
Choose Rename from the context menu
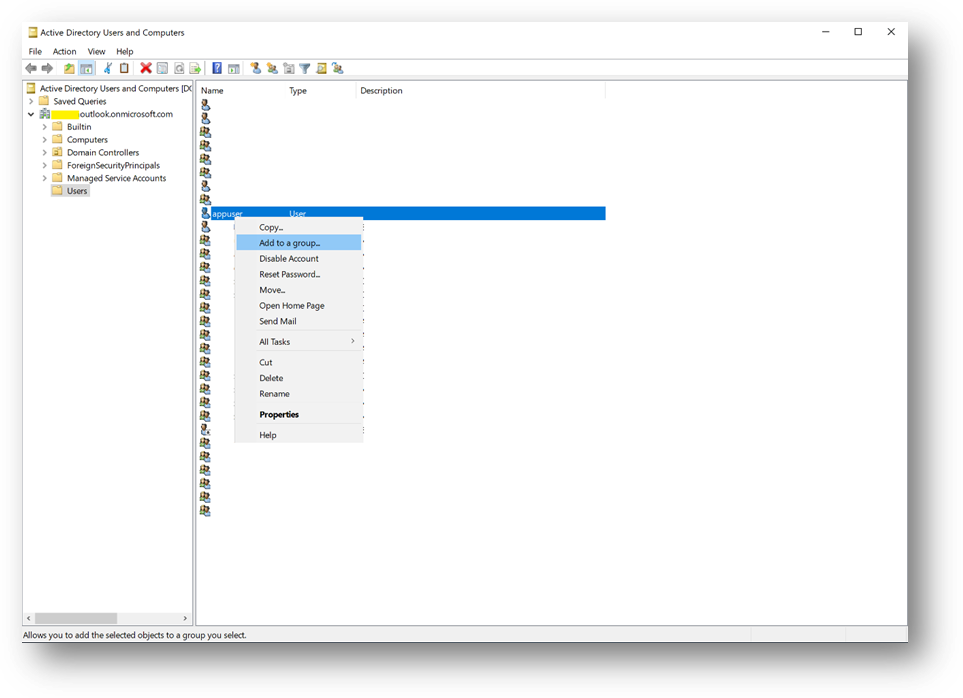(x=299, y=394)
